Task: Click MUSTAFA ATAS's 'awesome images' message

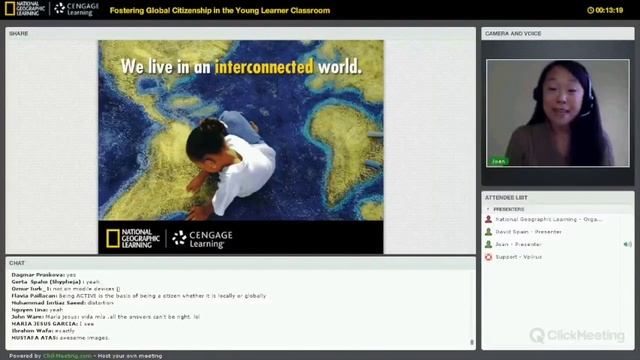Action: (60, 338)
